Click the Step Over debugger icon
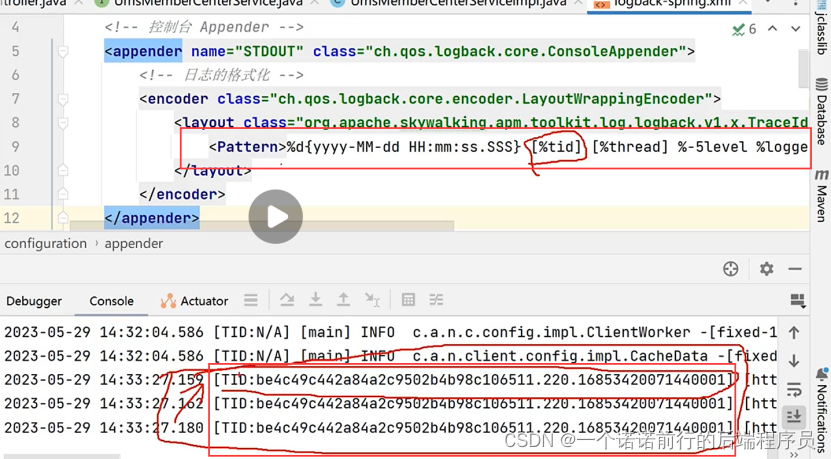The image size is (831, 459). coord(287,300)
